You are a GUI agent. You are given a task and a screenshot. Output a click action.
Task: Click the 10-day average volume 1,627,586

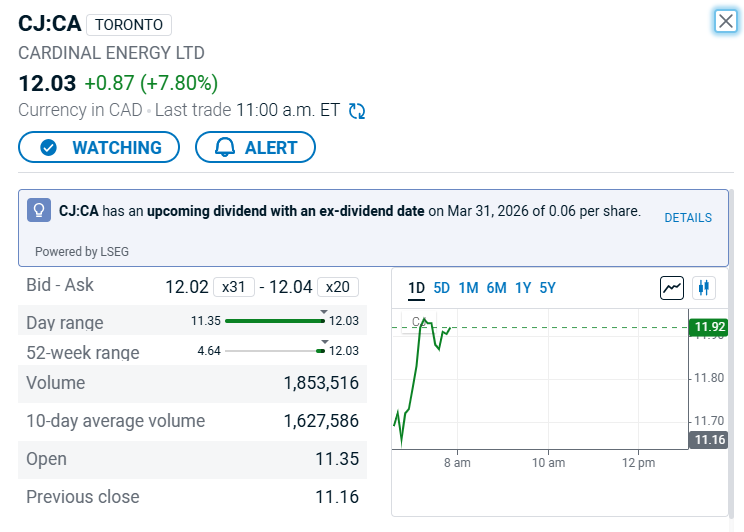[321, 421]
